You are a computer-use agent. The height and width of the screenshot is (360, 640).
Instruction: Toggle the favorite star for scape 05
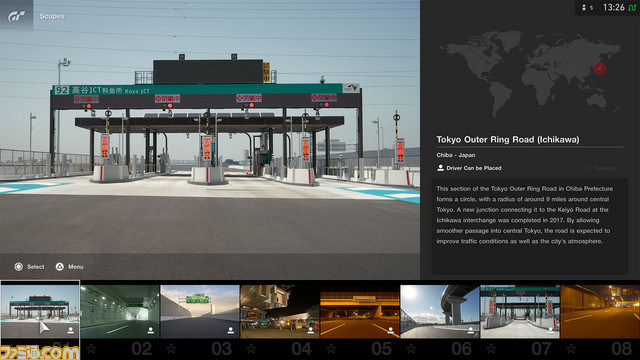point(331,349)
